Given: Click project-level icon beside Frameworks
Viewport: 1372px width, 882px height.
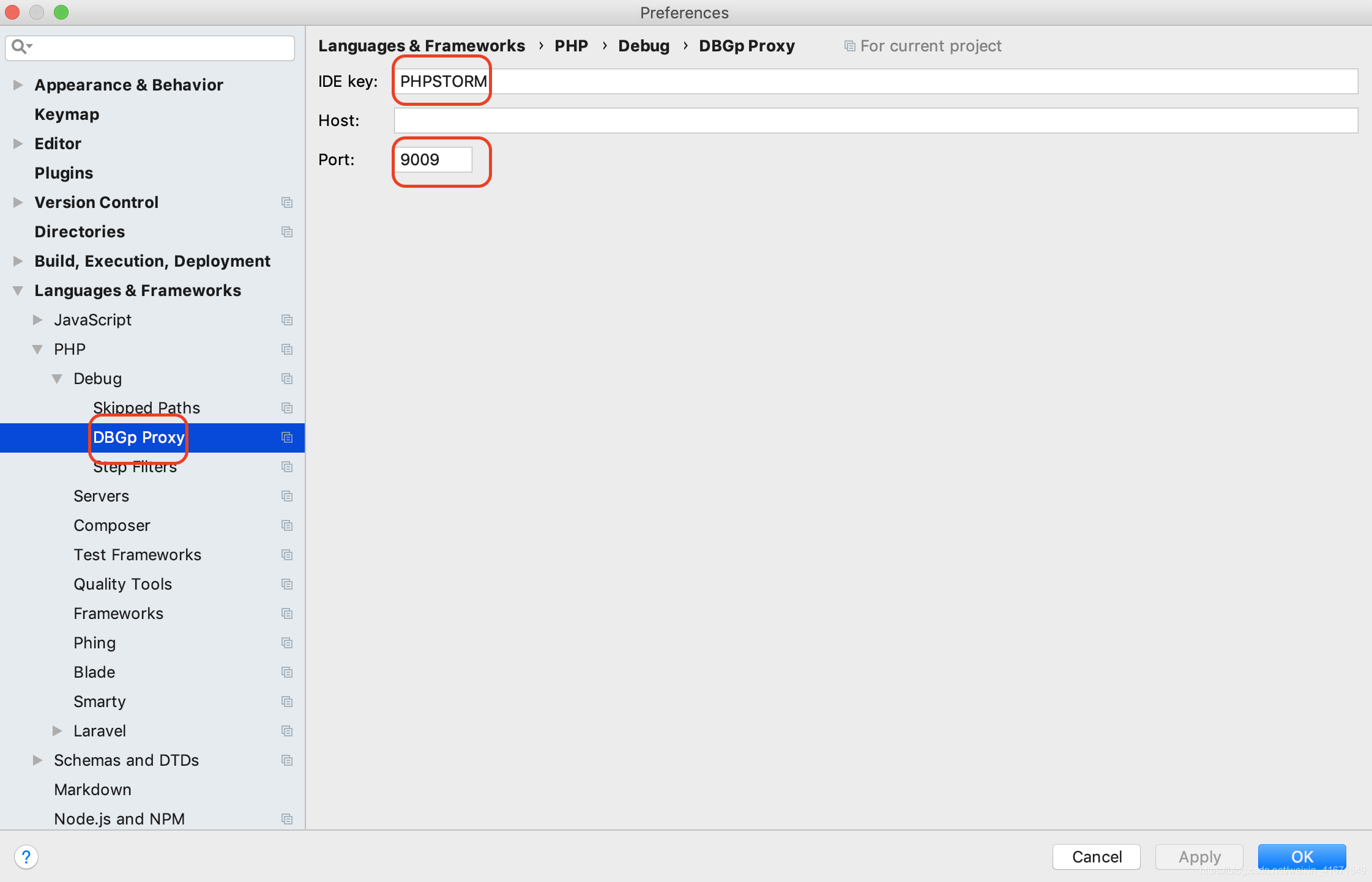Looking at the screenshot, I should [287, 613].
